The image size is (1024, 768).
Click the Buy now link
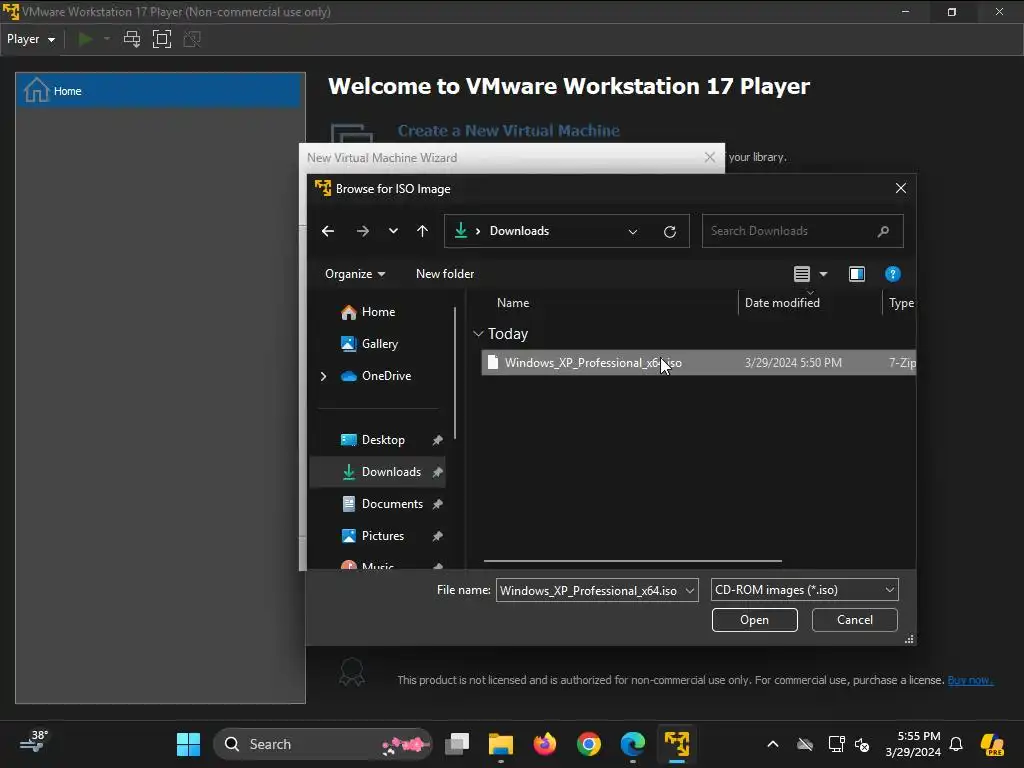970,680
